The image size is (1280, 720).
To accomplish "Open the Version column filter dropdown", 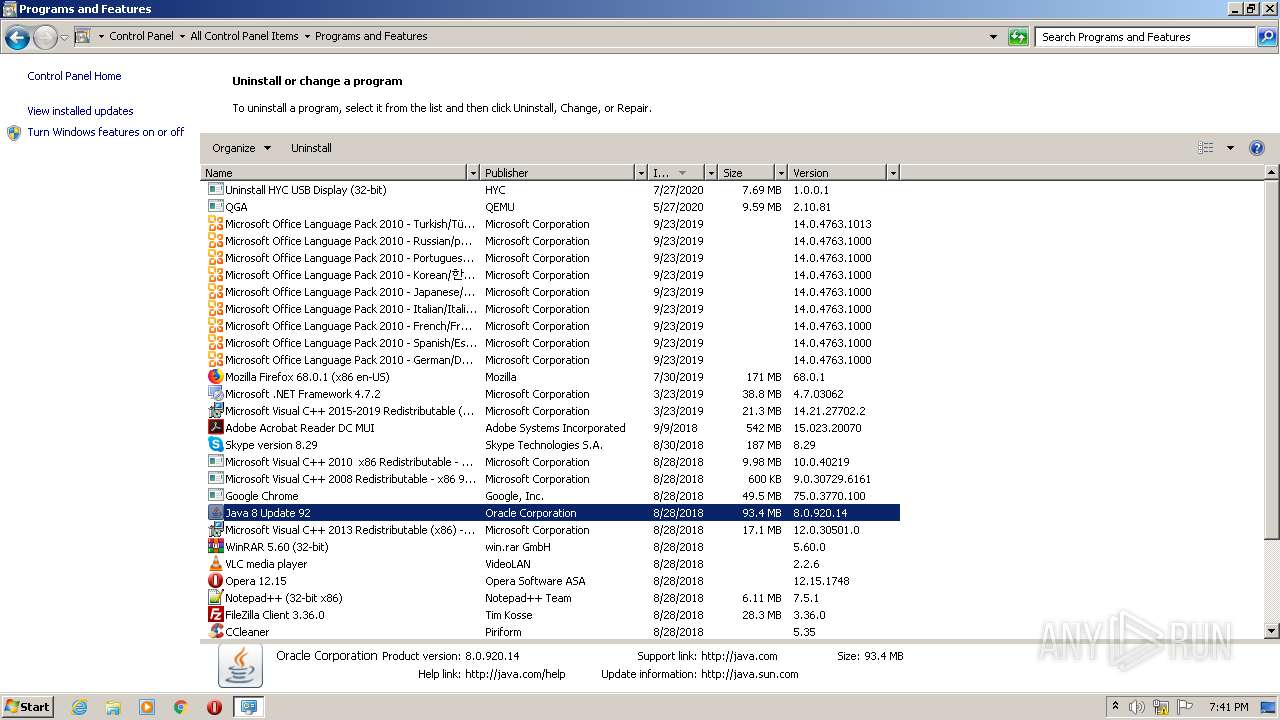I will pyautogui.click(x=893, y=173).
